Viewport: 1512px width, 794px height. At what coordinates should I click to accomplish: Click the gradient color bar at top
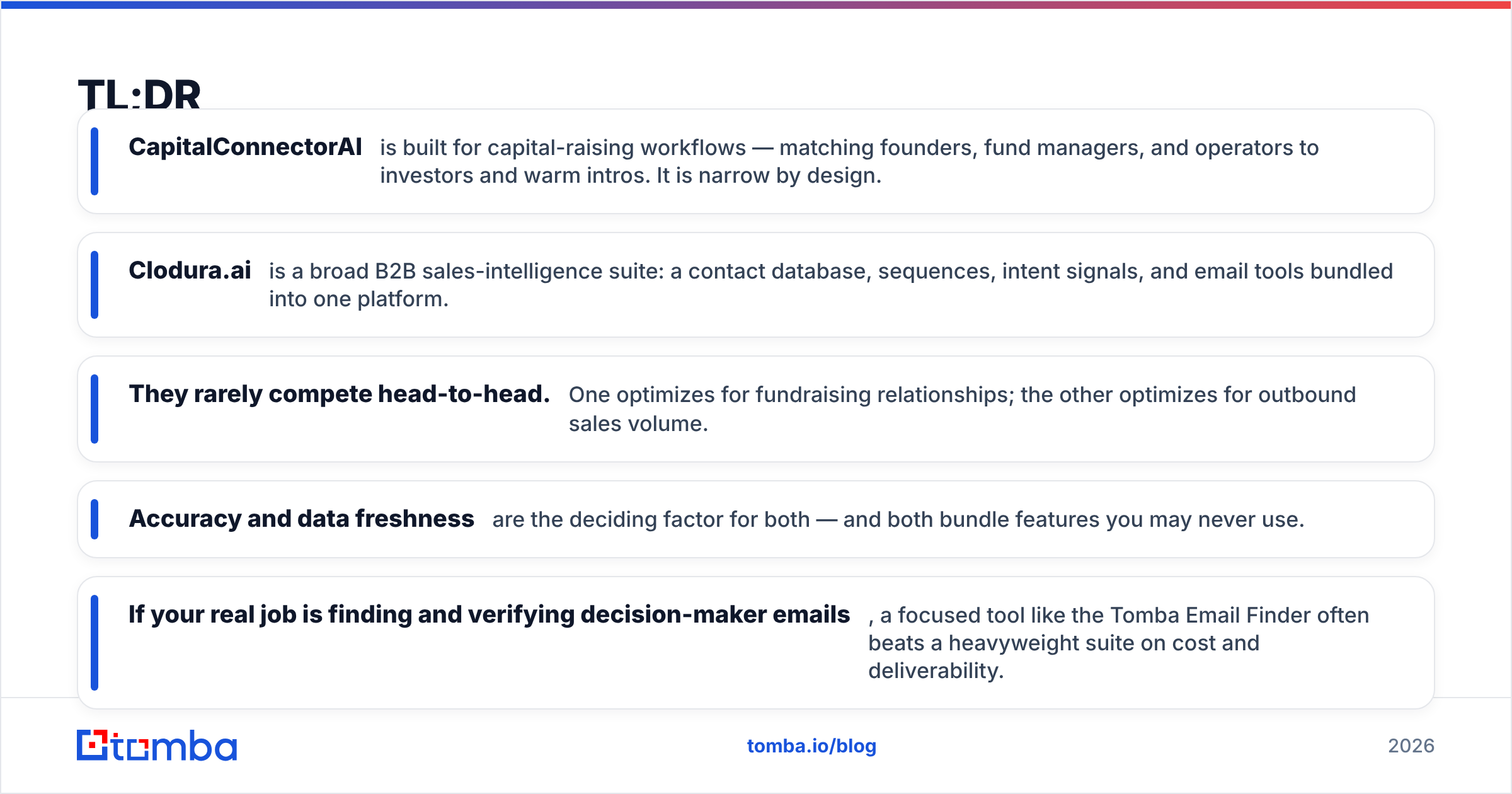[756, 4]
